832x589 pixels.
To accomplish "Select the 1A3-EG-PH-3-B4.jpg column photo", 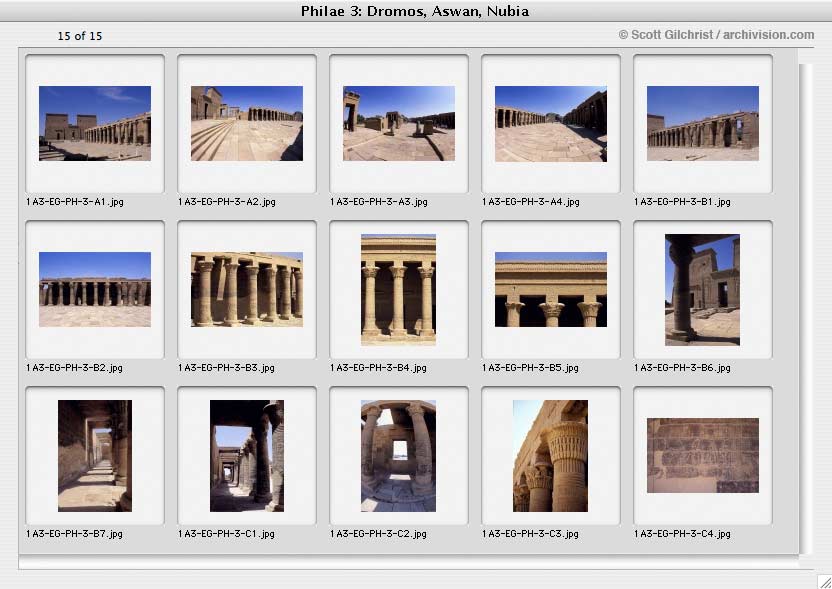I will pos(398,290).
